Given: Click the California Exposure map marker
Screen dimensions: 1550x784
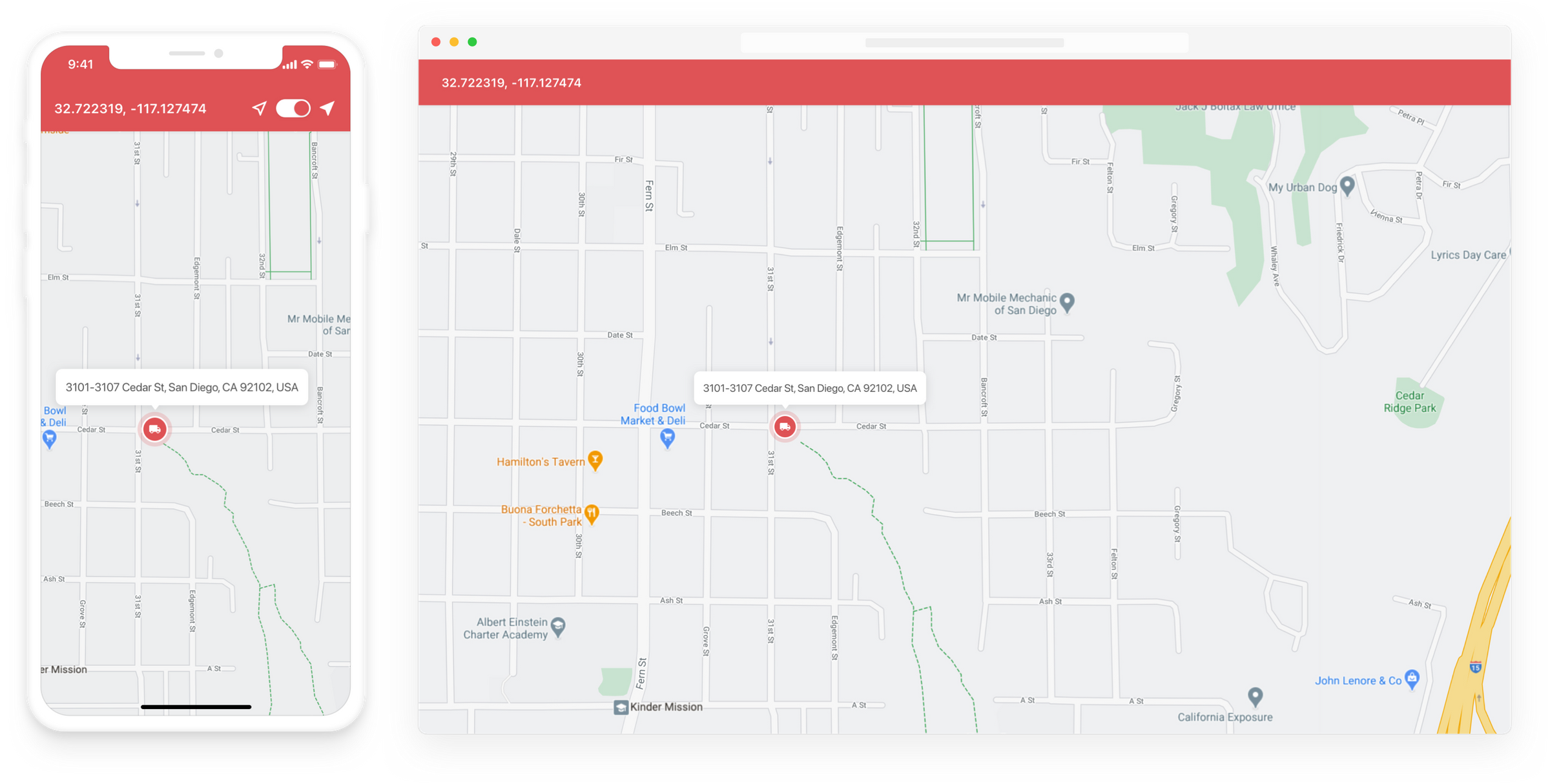Looking at the screenshot, I should (x=1256, y=697).
